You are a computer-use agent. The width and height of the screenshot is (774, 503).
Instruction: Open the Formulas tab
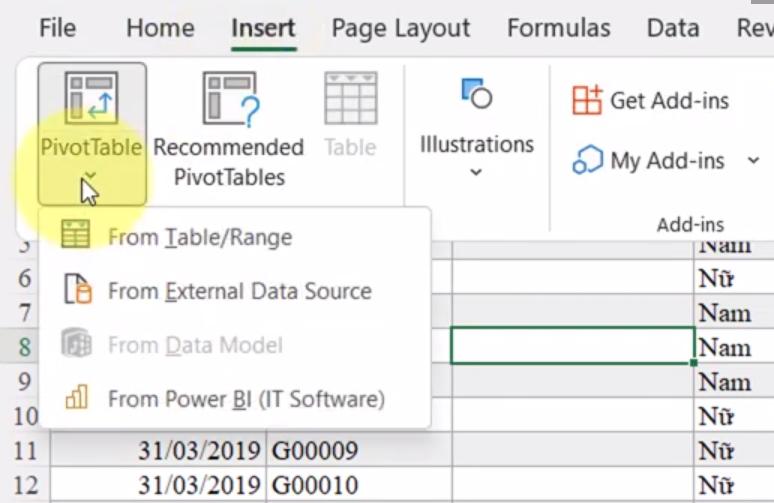[x=558, y=28]
